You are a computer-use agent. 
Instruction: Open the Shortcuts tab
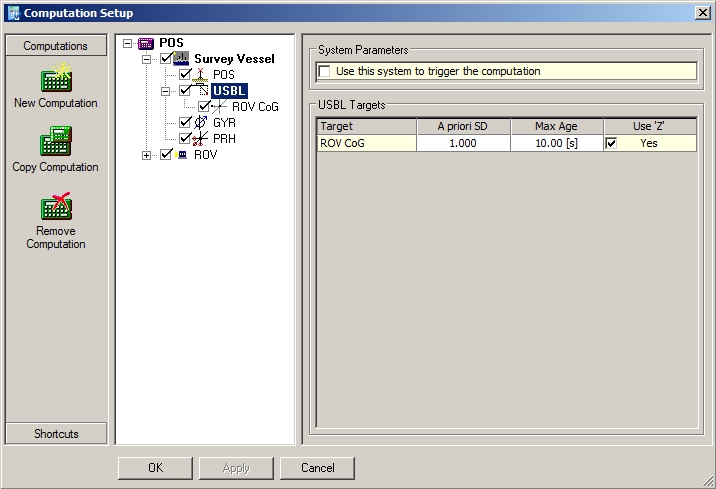click(56, 433)
